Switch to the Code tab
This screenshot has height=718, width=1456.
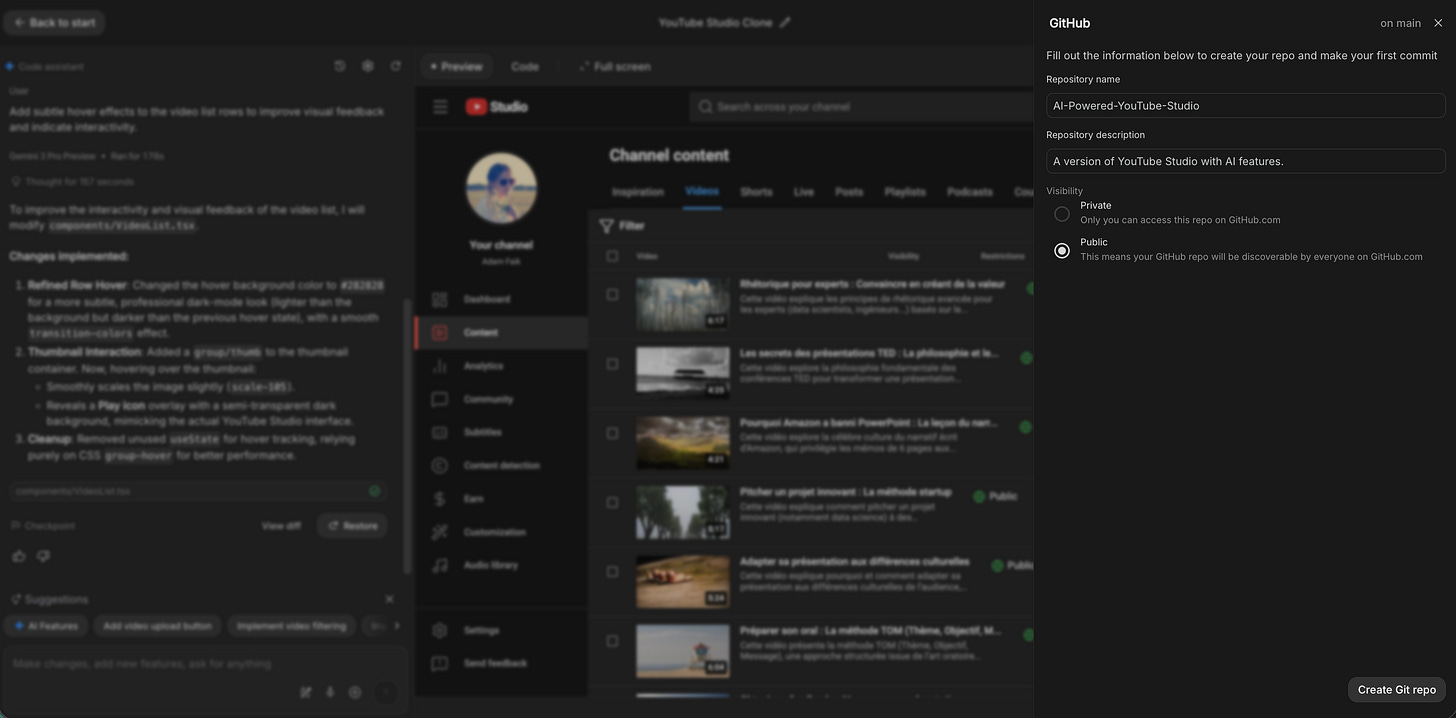[524, 66]
